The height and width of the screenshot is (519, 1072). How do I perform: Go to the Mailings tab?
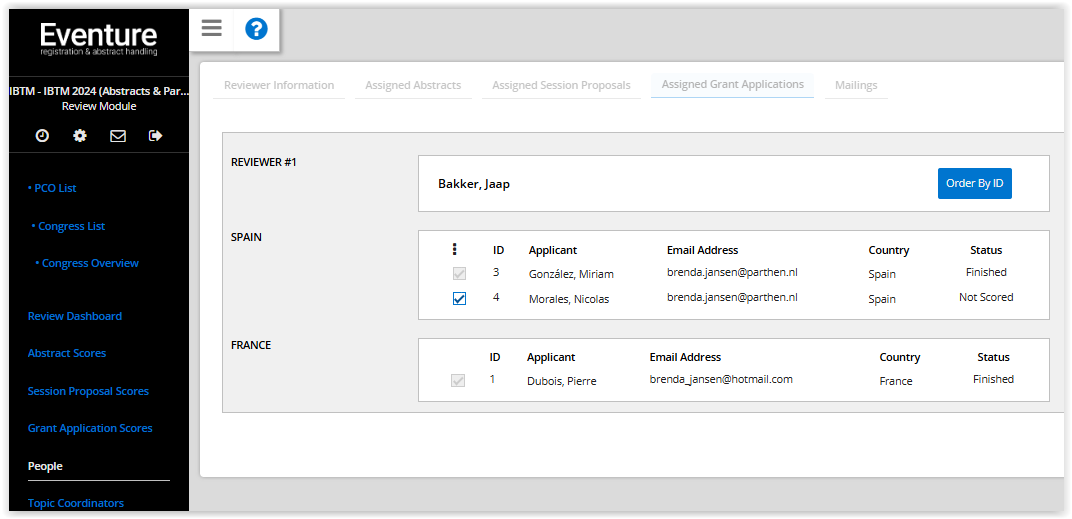(856, 85)
